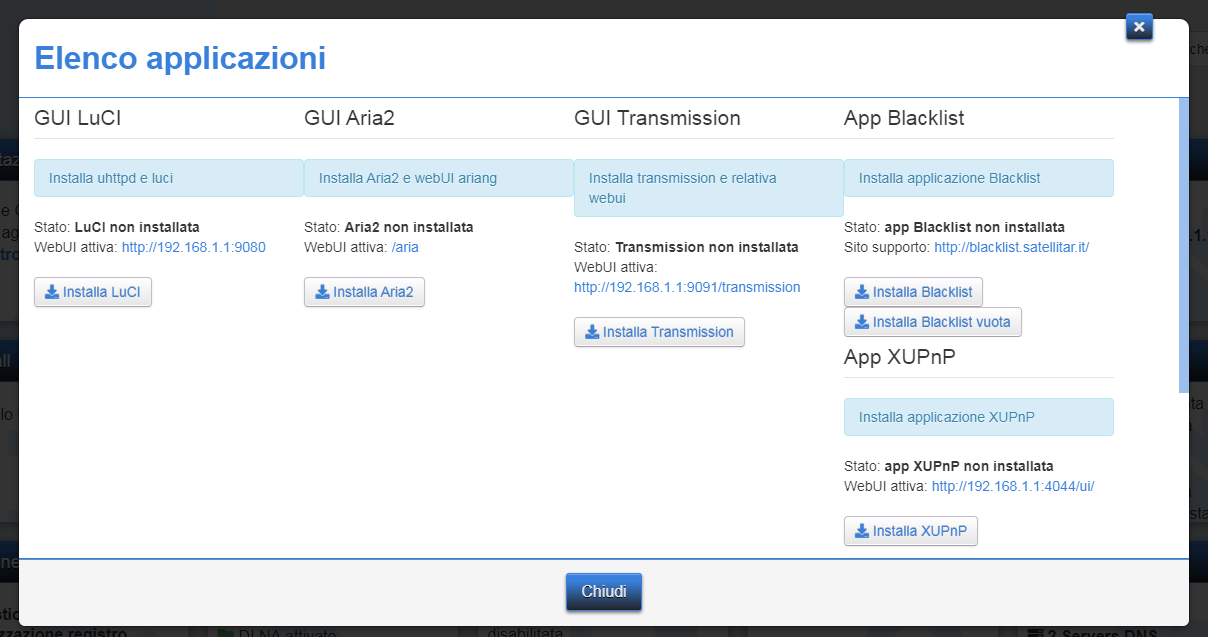
Task: Click the download icon on Installa Transmission
Action: click(x=592, y=331)
